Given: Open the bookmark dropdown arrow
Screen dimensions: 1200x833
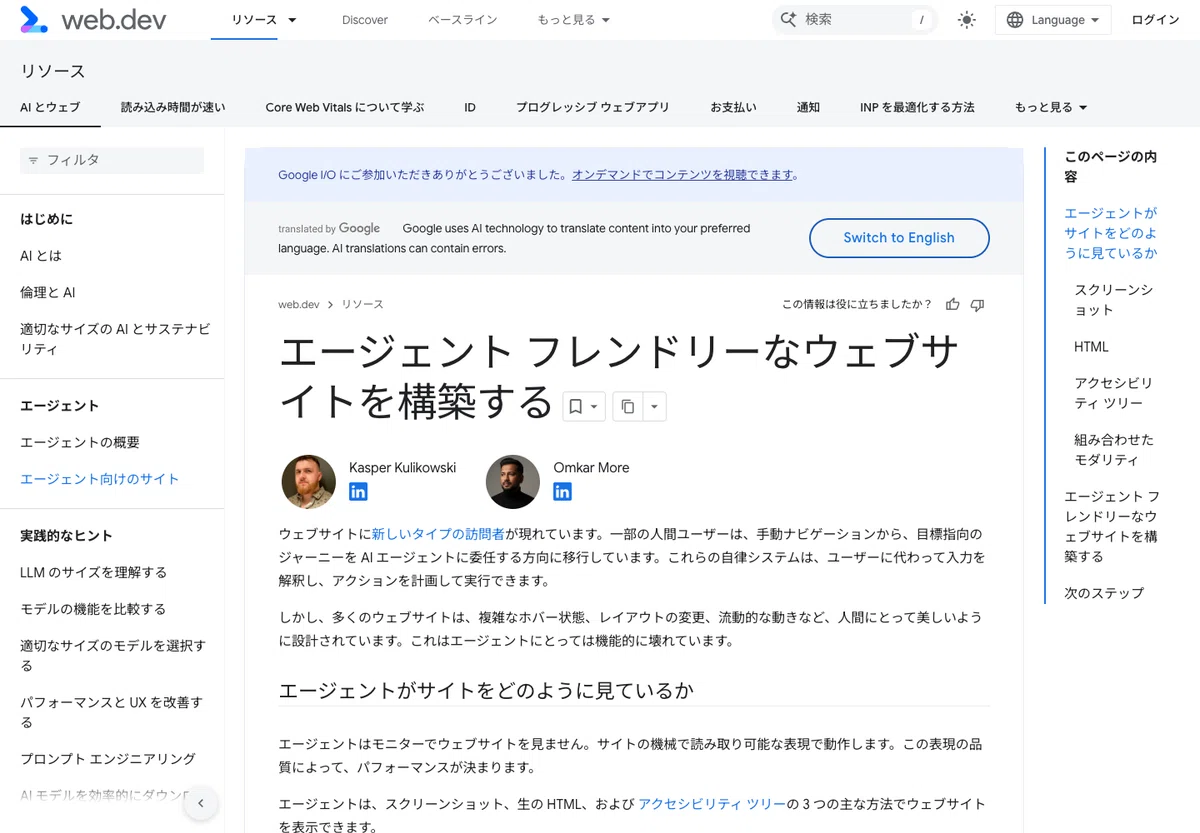Looking at the screenshot, I should (x=594, y=406).
